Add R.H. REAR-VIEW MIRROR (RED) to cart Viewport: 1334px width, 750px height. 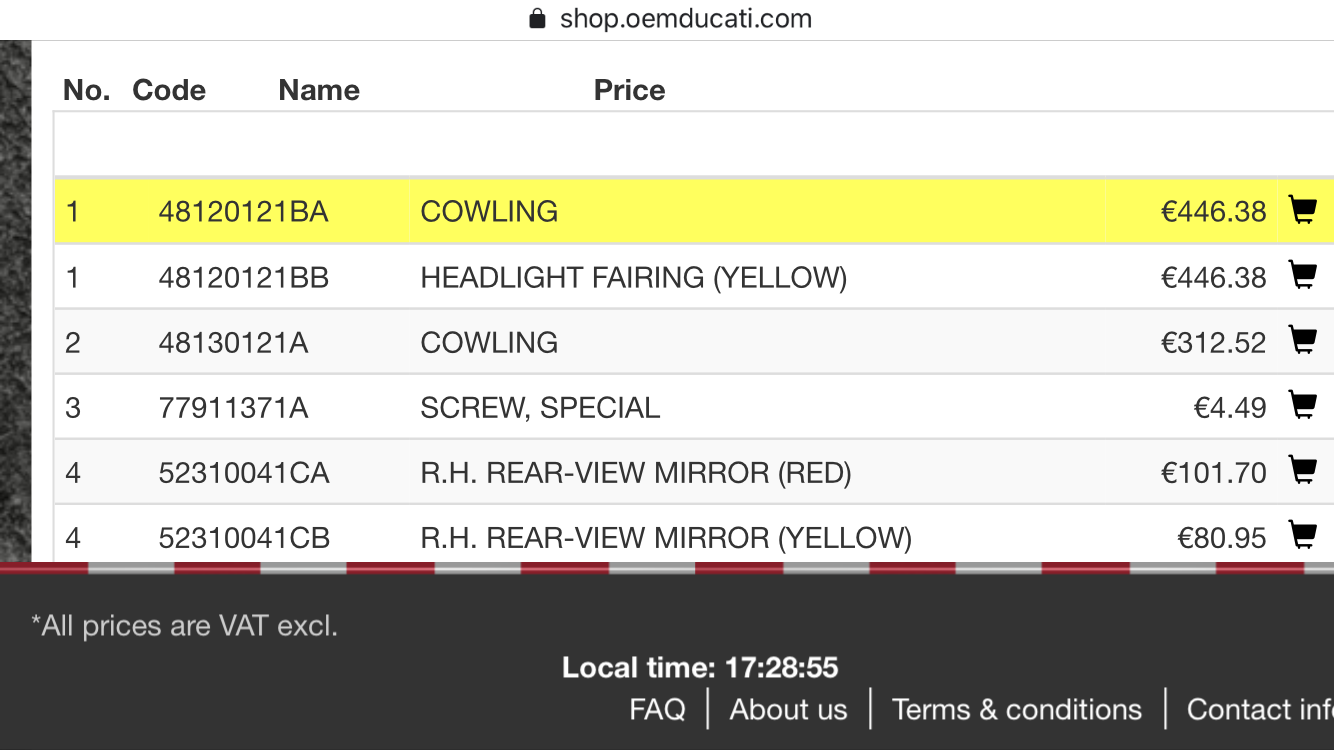1302,471
